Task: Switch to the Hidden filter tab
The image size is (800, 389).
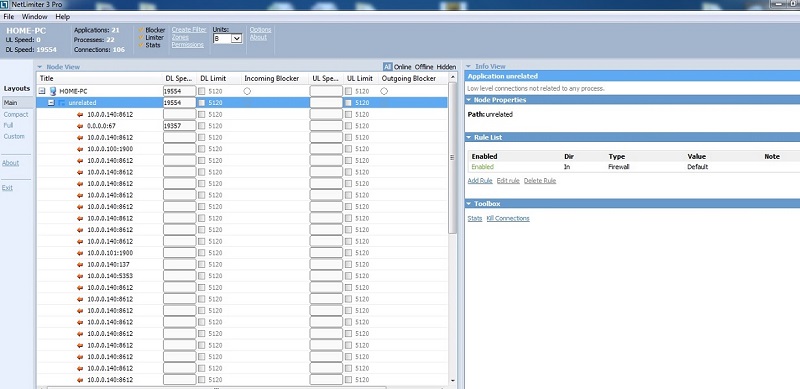Action: tap(446, 67)
